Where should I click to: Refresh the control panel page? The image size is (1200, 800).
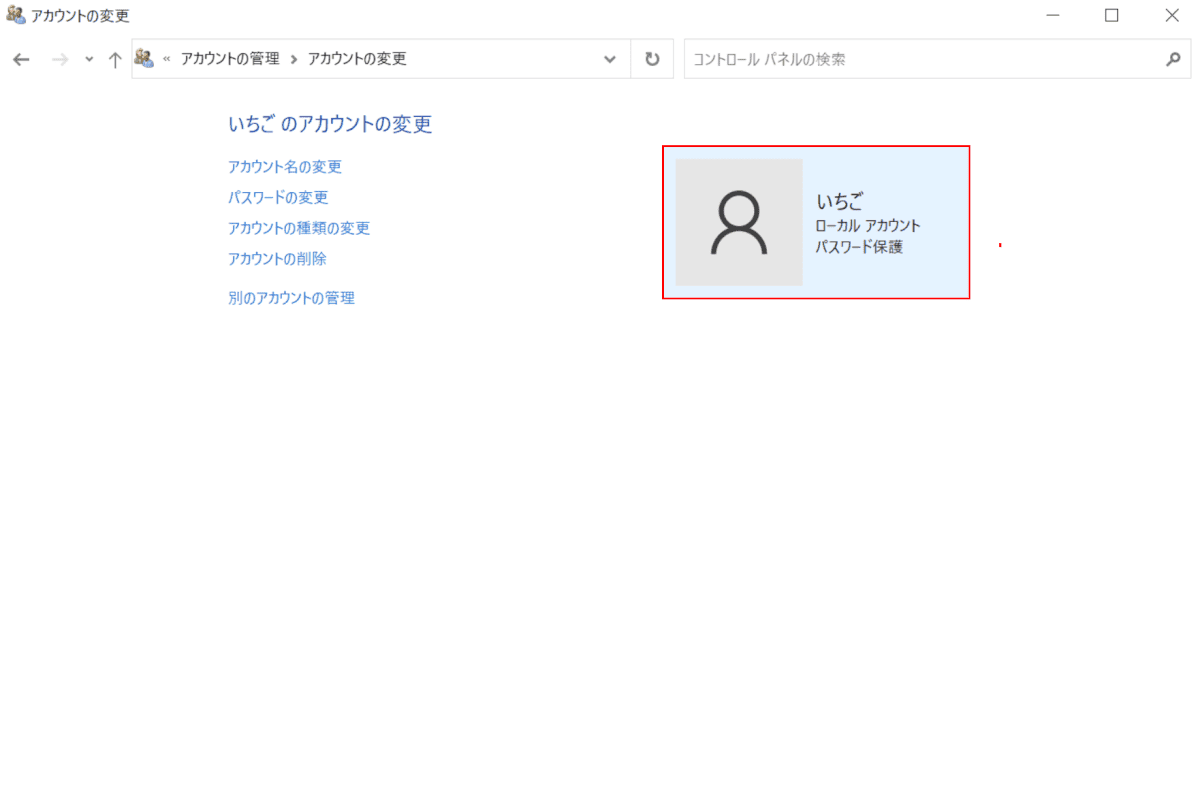tap(652, 59)
